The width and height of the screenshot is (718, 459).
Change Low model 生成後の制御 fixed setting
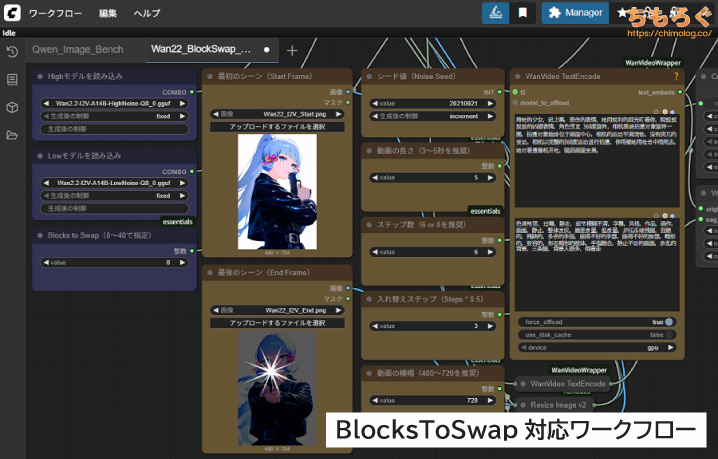click(114, 196)
